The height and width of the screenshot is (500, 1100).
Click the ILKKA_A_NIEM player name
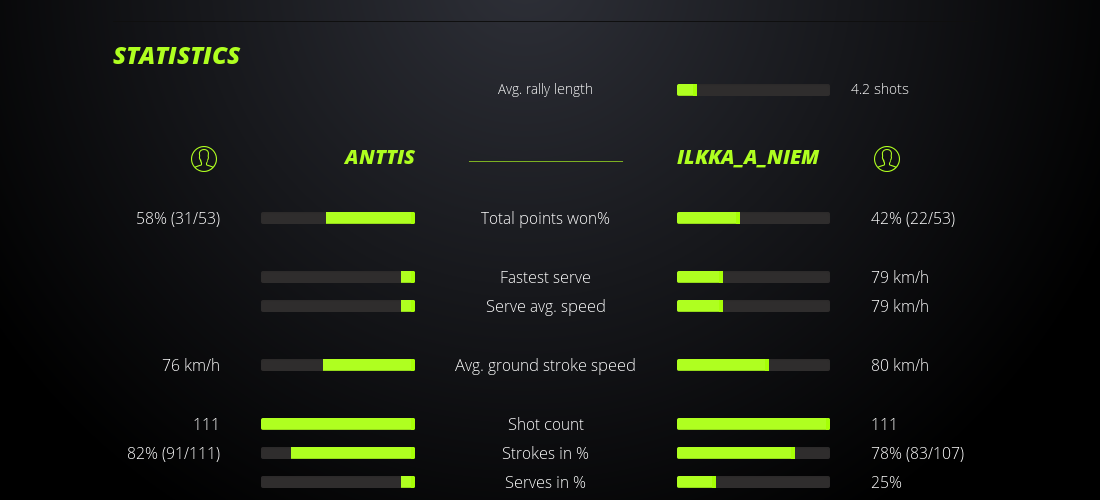coord(748,157)
